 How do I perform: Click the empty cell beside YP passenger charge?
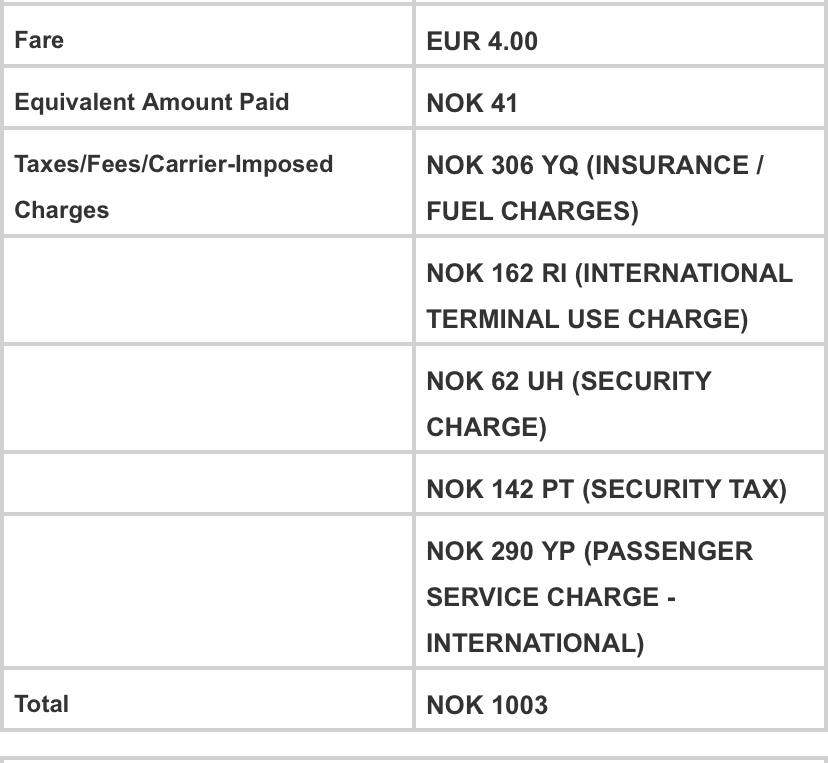(208, 591)
